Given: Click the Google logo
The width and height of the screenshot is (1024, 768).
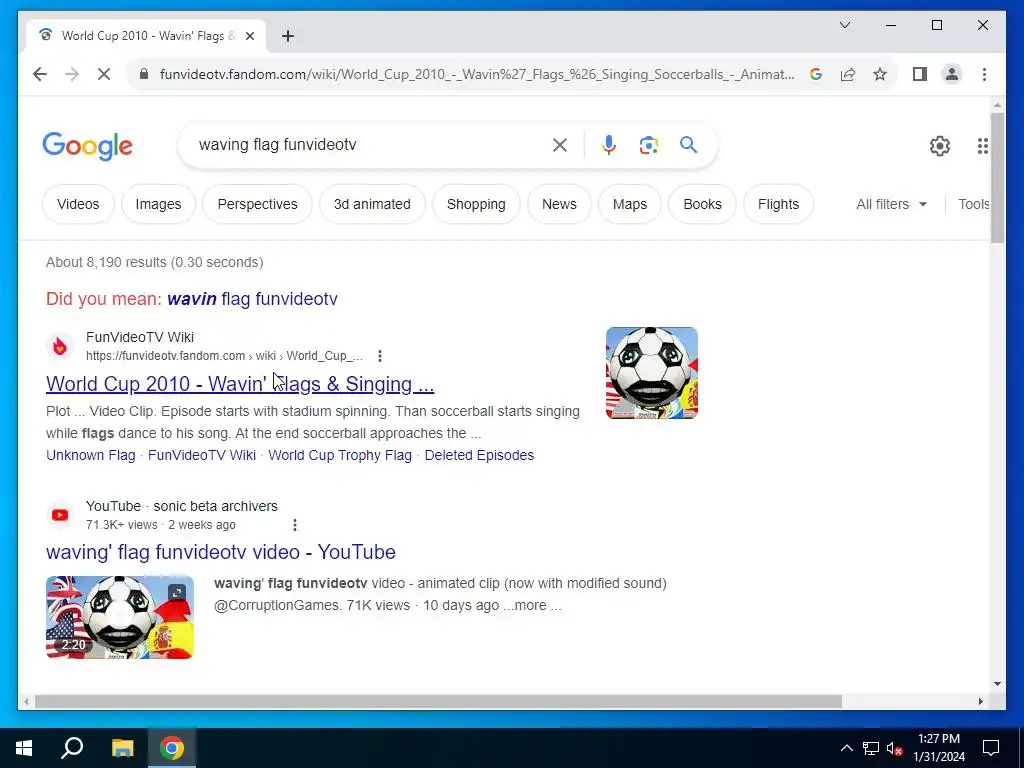Looking at the screenshot, I should pos(88,146).
